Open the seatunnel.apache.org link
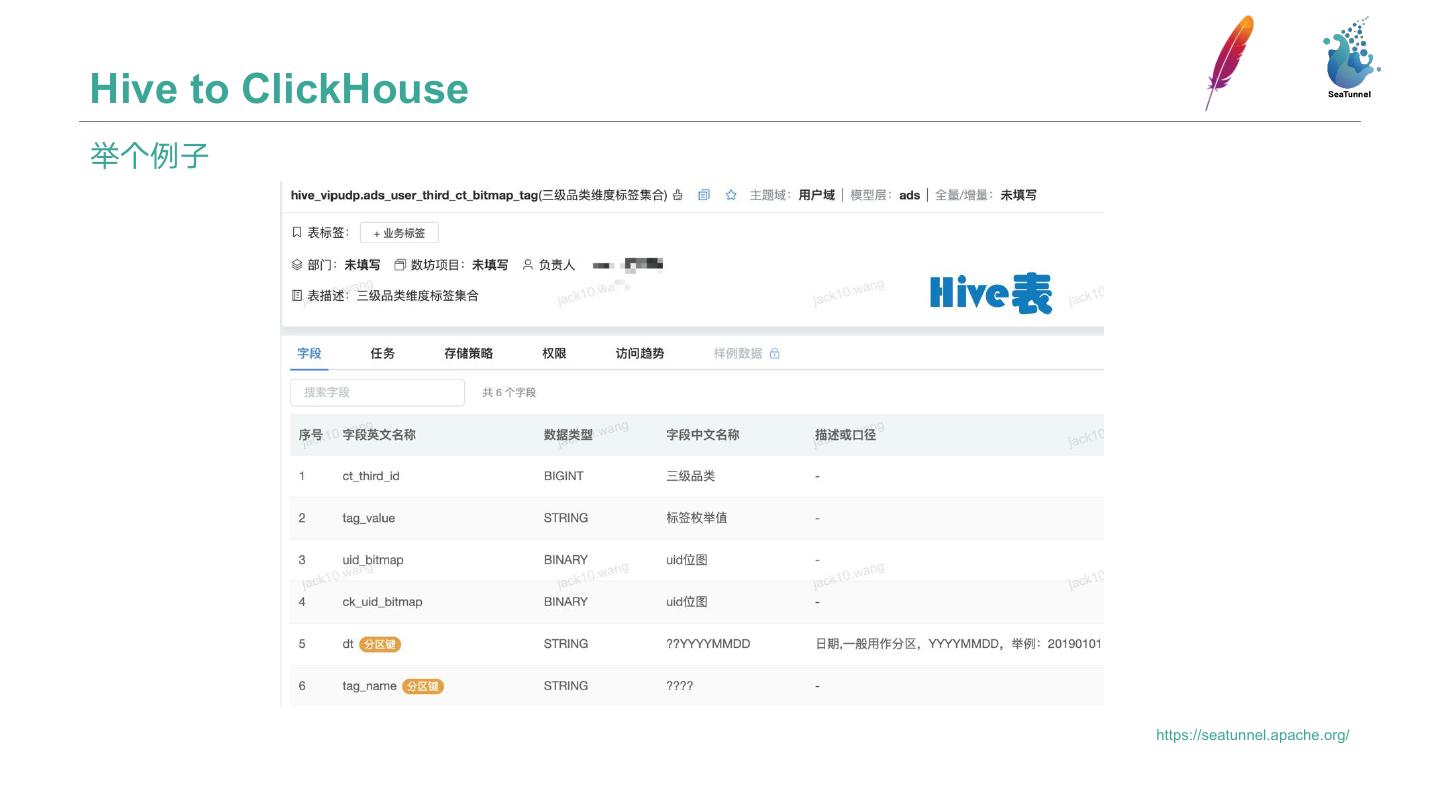Screen dimensions: 1440x810 [x=1253, y=735]
